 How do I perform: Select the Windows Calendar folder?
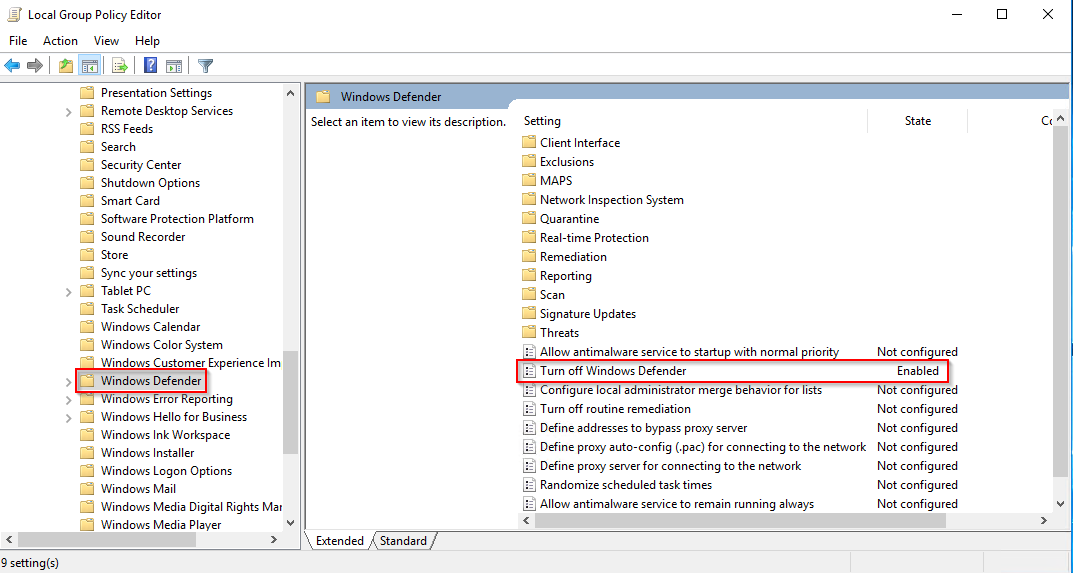click(x=151, y=327)
